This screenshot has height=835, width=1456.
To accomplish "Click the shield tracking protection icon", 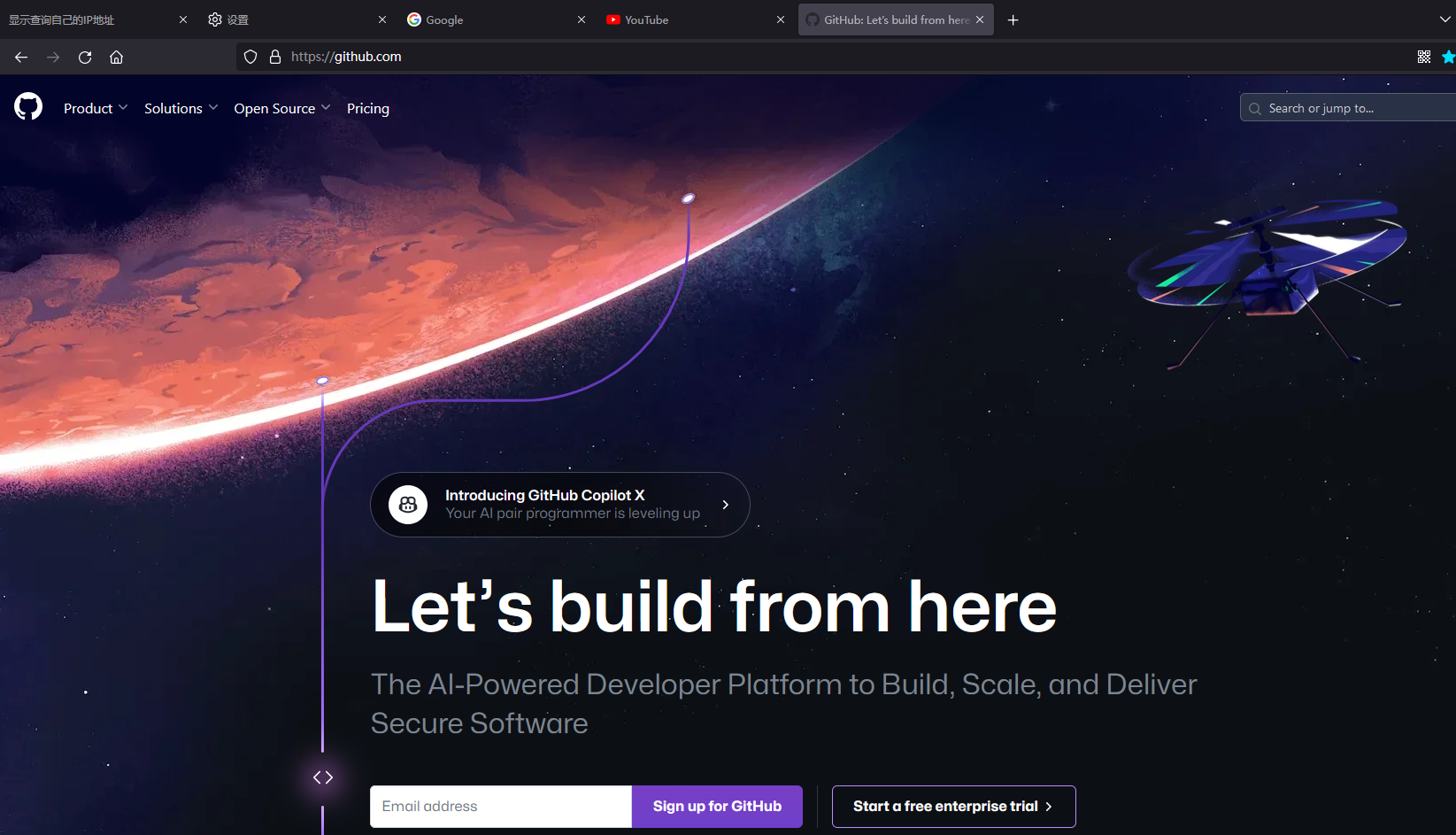I will pyautogui.click(x=250, y=57).
